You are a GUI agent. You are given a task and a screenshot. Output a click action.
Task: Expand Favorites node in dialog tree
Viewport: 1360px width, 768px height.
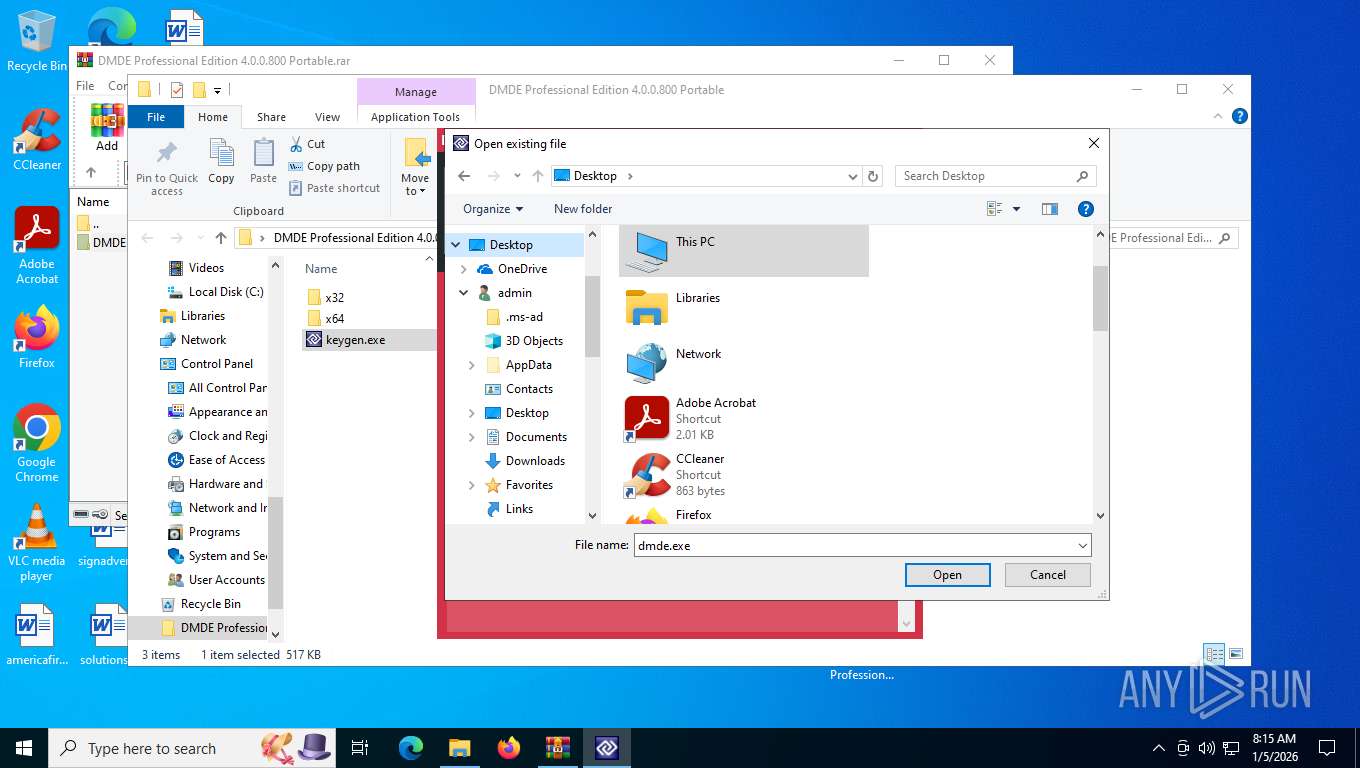(x=472, y=485)
